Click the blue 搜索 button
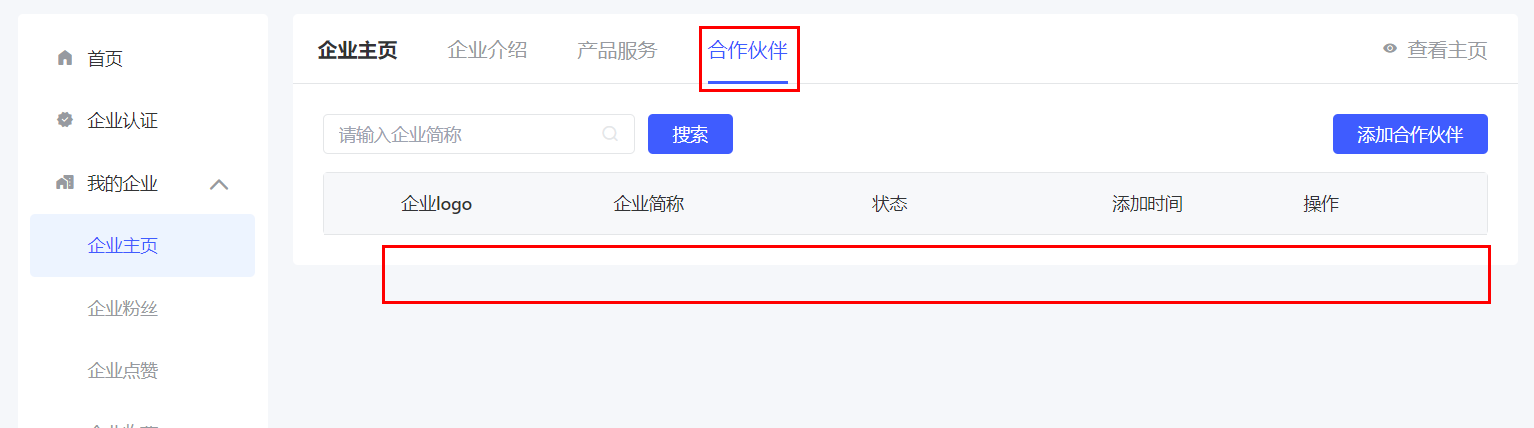1534x428 pixels. pyautogui.click(x=690, y=134)
